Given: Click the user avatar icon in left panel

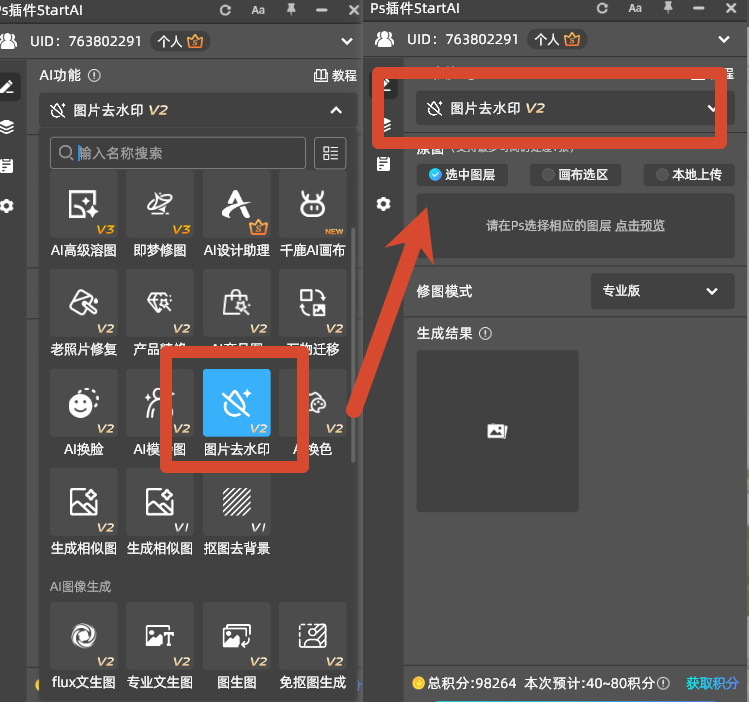Looking at the screenshot, I should [x=8, y=42].
